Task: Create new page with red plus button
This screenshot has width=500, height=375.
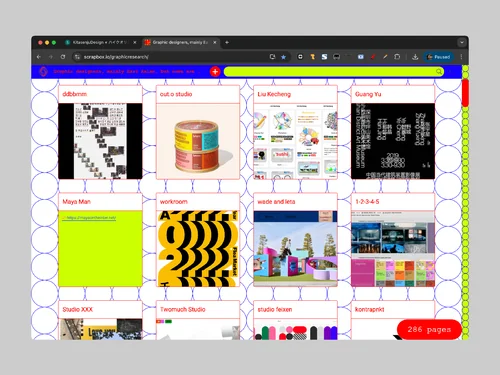Action: pyautogui.click(x=215, y=71)
